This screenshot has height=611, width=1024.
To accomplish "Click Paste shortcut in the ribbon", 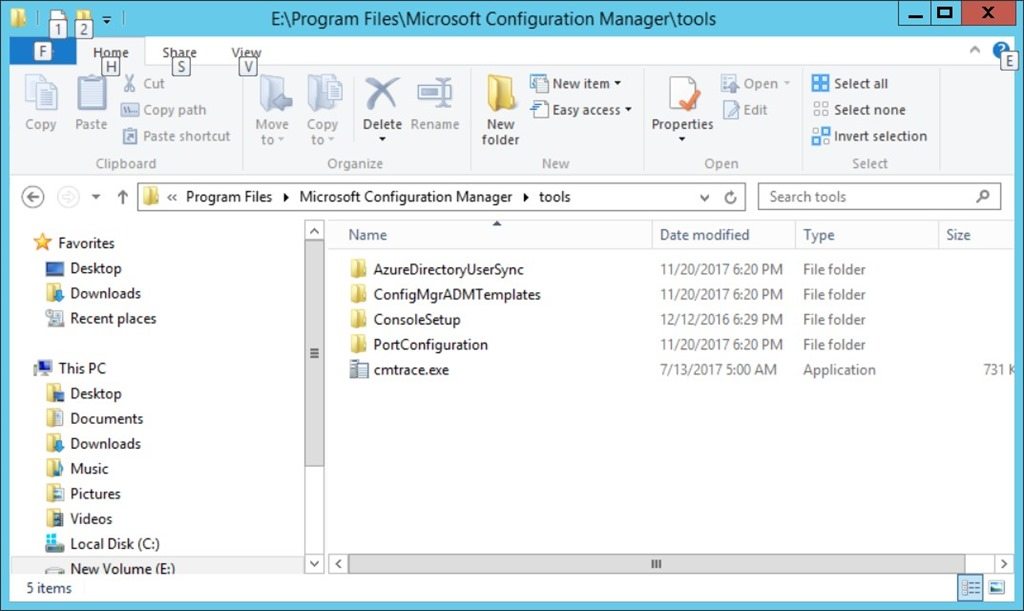I will coord(177,136).
